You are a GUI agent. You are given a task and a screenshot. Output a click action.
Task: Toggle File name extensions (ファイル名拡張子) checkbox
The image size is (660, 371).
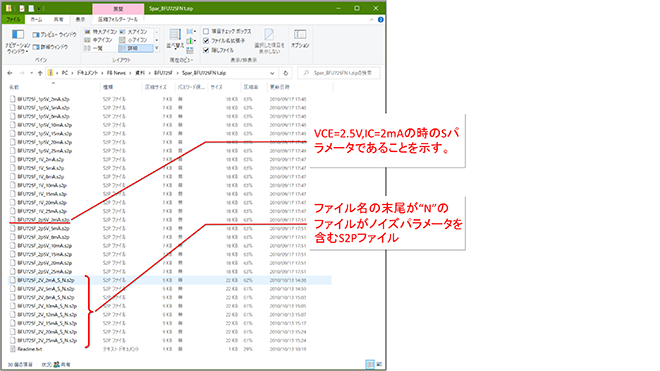click(224, 40)
